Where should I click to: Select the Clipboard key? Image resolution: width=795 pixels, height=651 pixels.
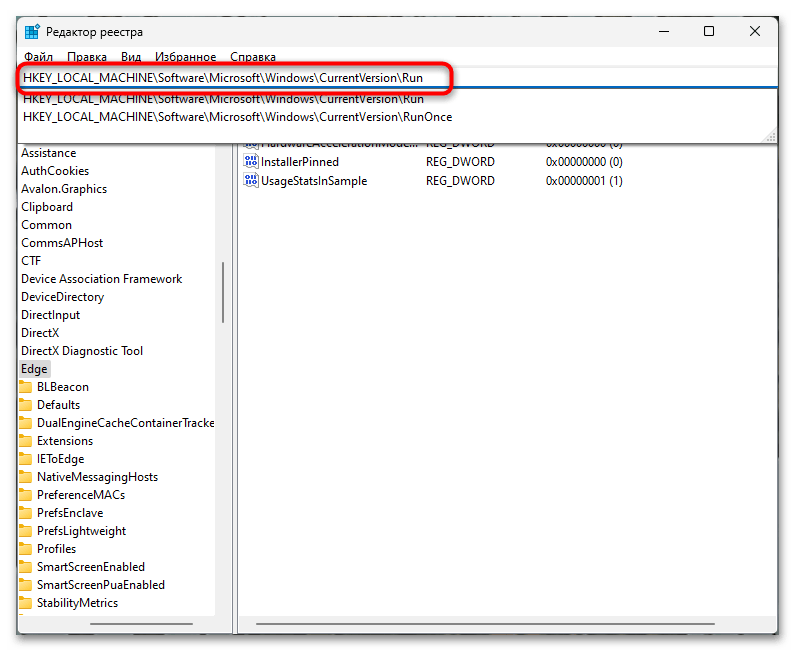pos(47,207)
